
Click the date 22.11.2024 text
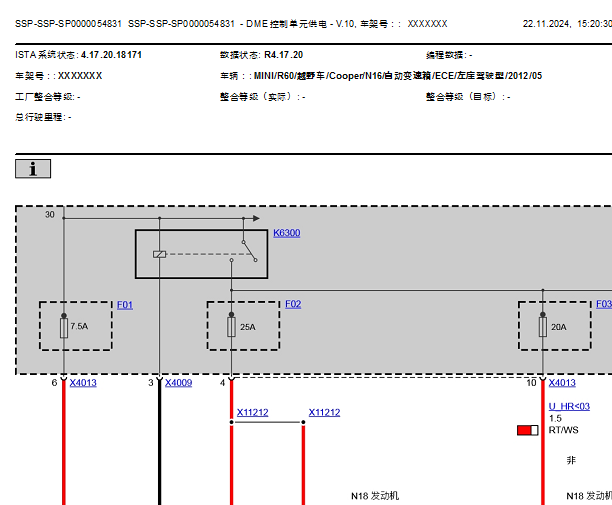546,24
